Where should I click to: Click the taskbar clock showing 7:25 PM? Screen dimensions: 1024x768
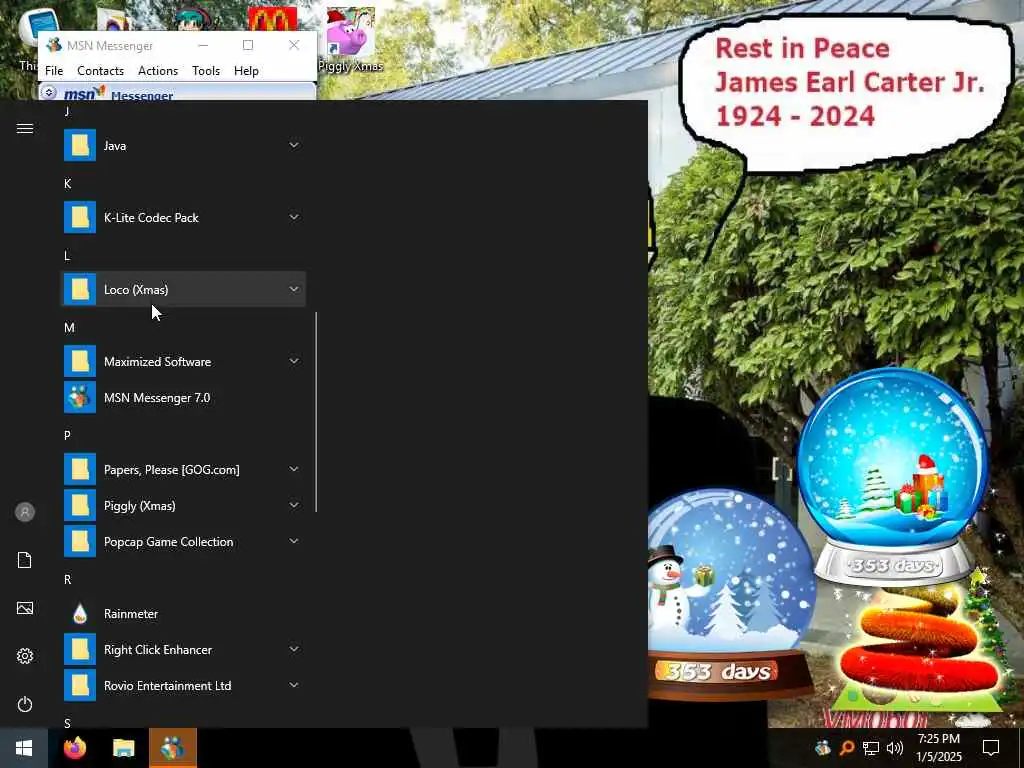point(939,748)
